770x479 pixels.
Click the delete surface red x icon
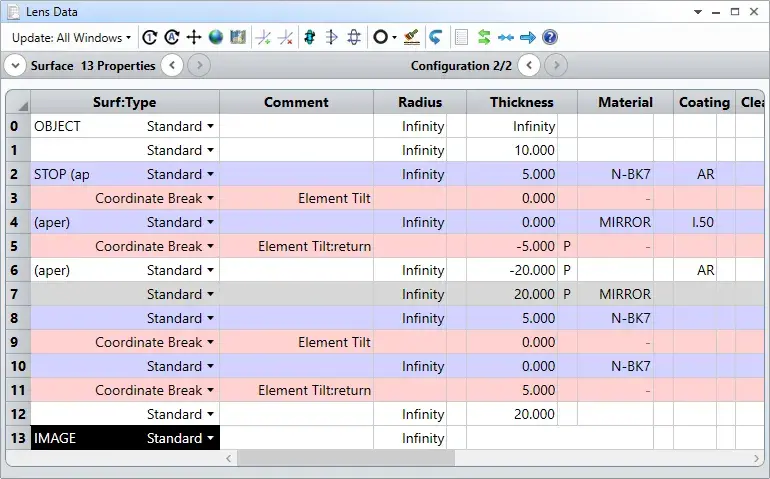click(x=285, y=37)
